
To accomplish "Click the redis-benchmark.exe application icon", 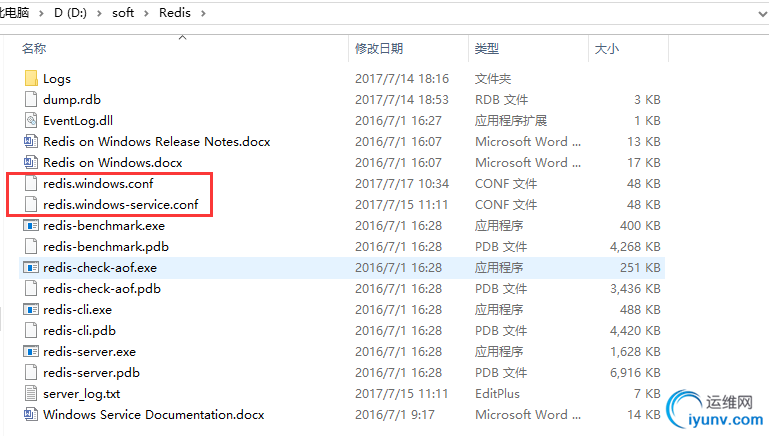I will [31, 226].
